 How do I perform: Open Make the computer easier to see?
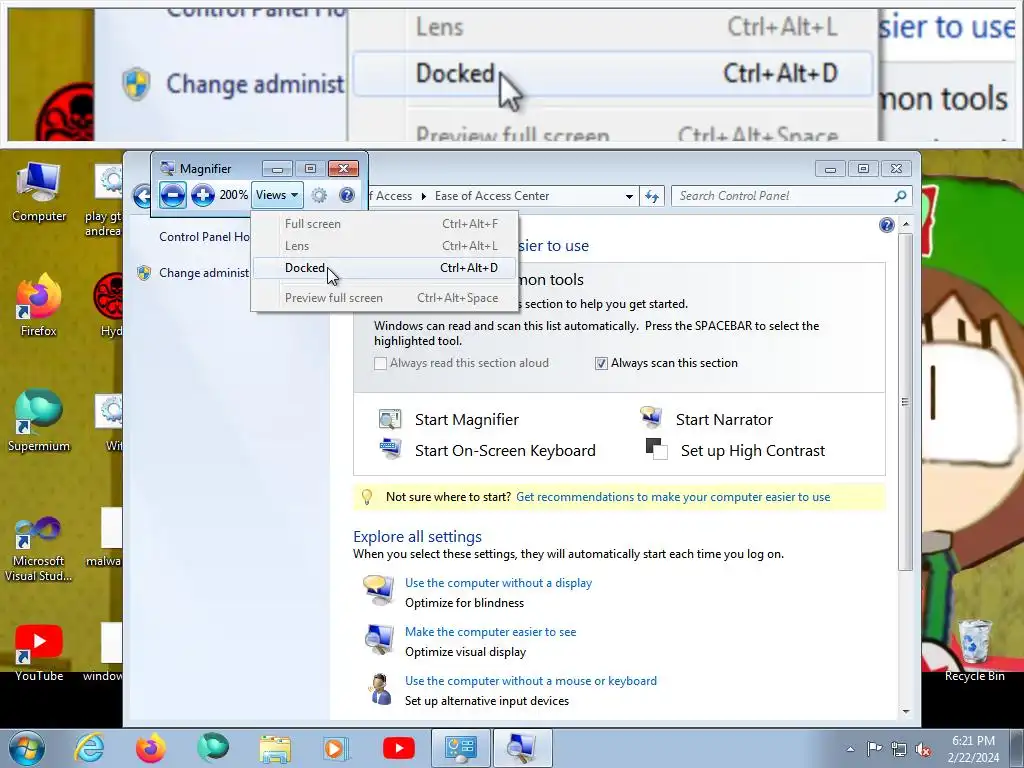pyautogui.click(x=490, y=632)
